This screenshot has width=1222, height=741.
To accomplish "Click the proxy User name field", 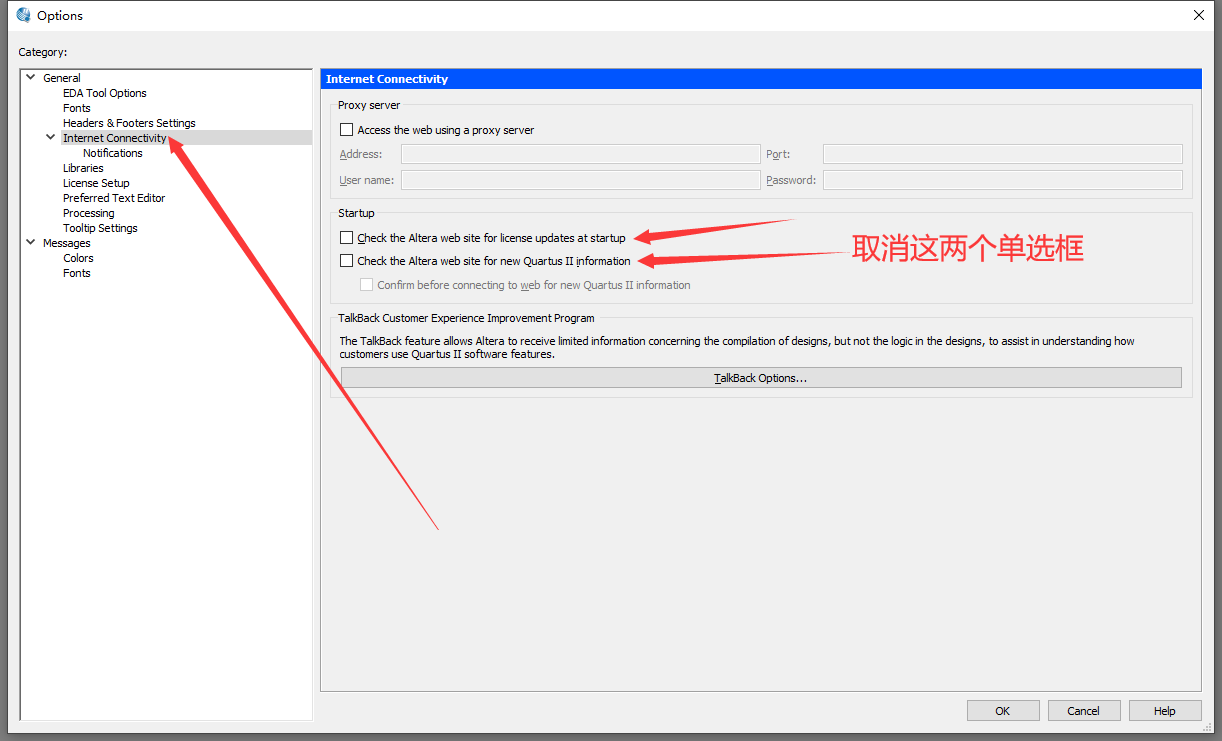I will point(581,180).
